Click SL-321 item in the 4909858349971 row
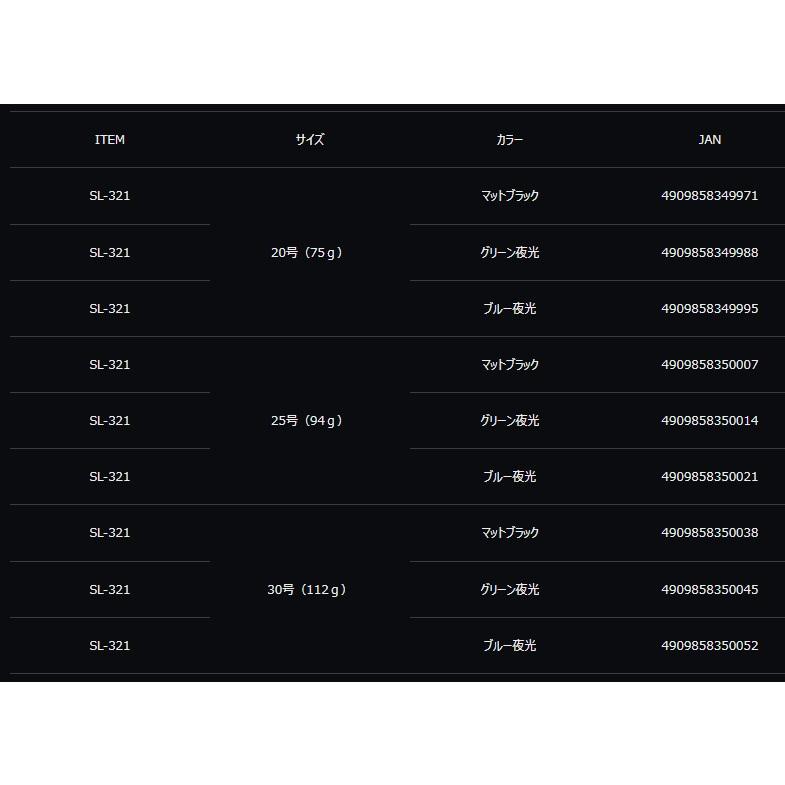The image size is (785, 785). click(x=110, y=196)
